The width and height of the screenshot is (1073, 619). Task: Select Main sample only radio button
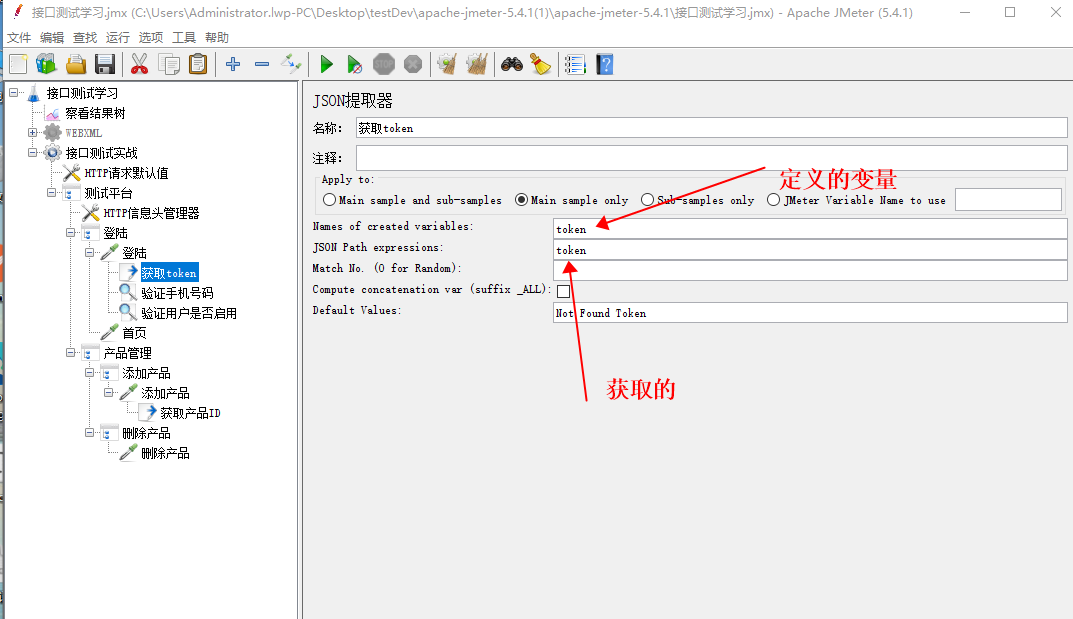tap(521, 200)
